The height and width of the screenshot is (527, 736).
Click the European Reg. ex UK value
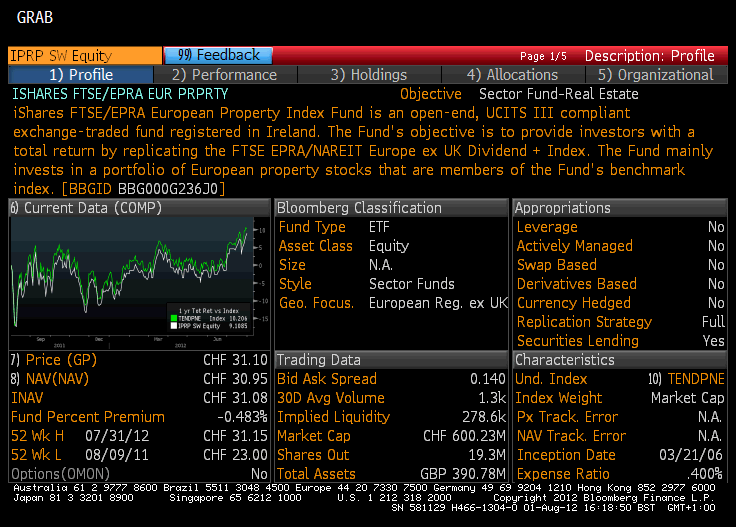(438, 303)
